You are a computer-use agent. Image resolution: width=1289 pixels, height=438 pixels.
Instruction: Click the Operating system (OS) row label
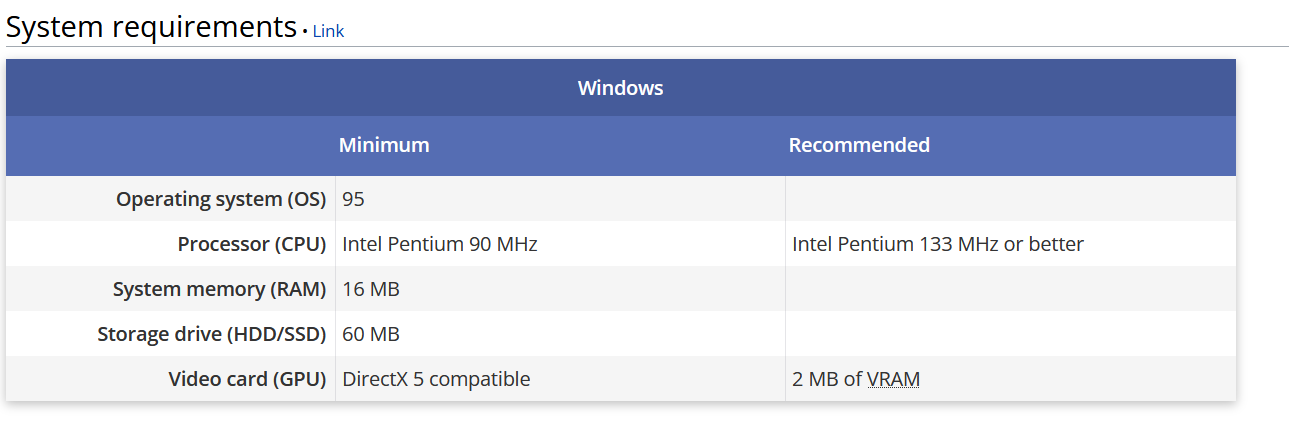click(x=221, y=199)
